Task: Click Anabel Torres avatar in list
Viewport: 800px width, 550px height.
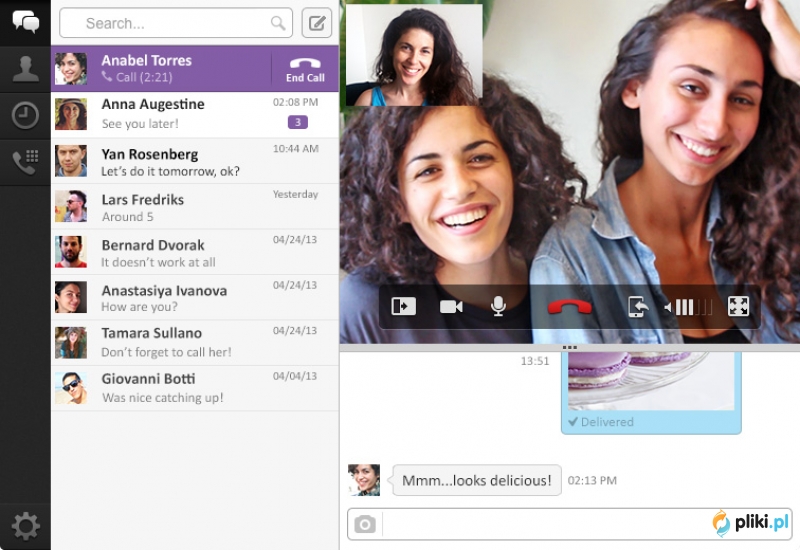Action: pyautogui.click(x=71, y=69)
